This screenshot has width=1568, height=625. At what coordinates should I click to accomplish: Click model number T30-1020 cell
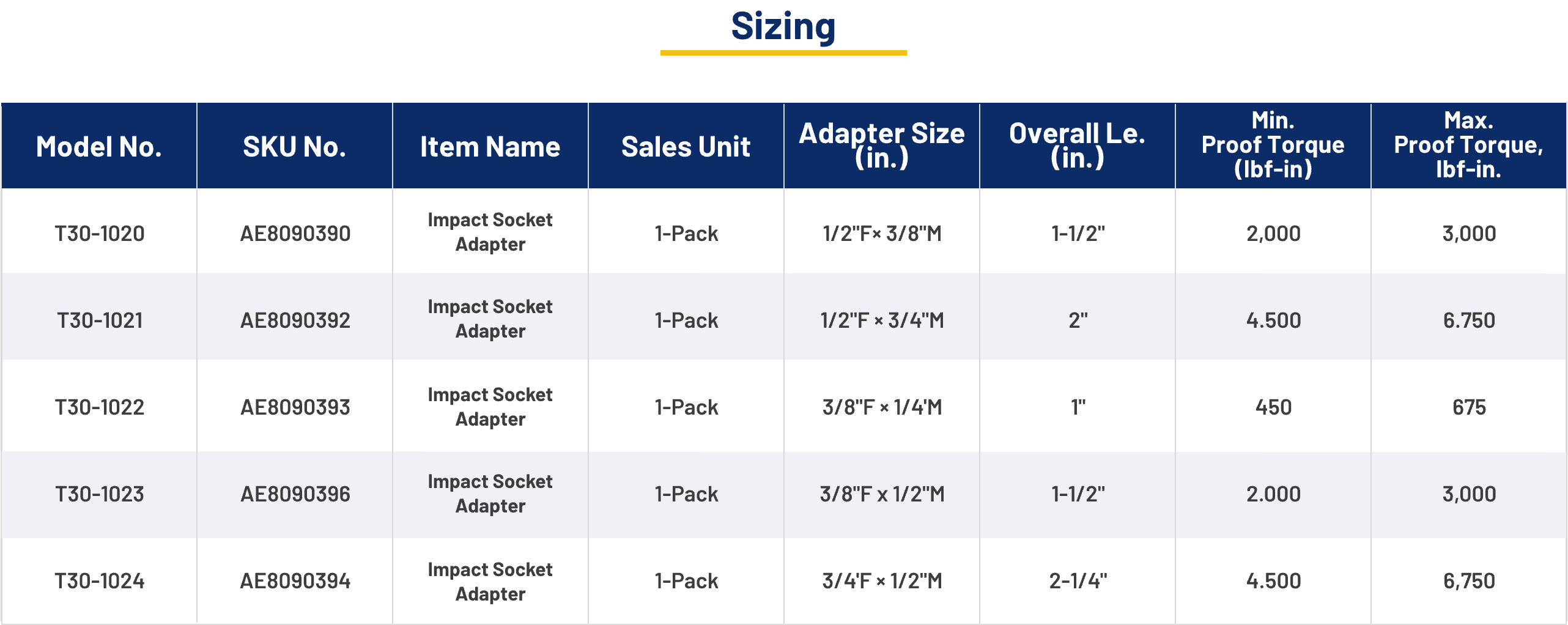pyautogui.click(x=100, y=234)
